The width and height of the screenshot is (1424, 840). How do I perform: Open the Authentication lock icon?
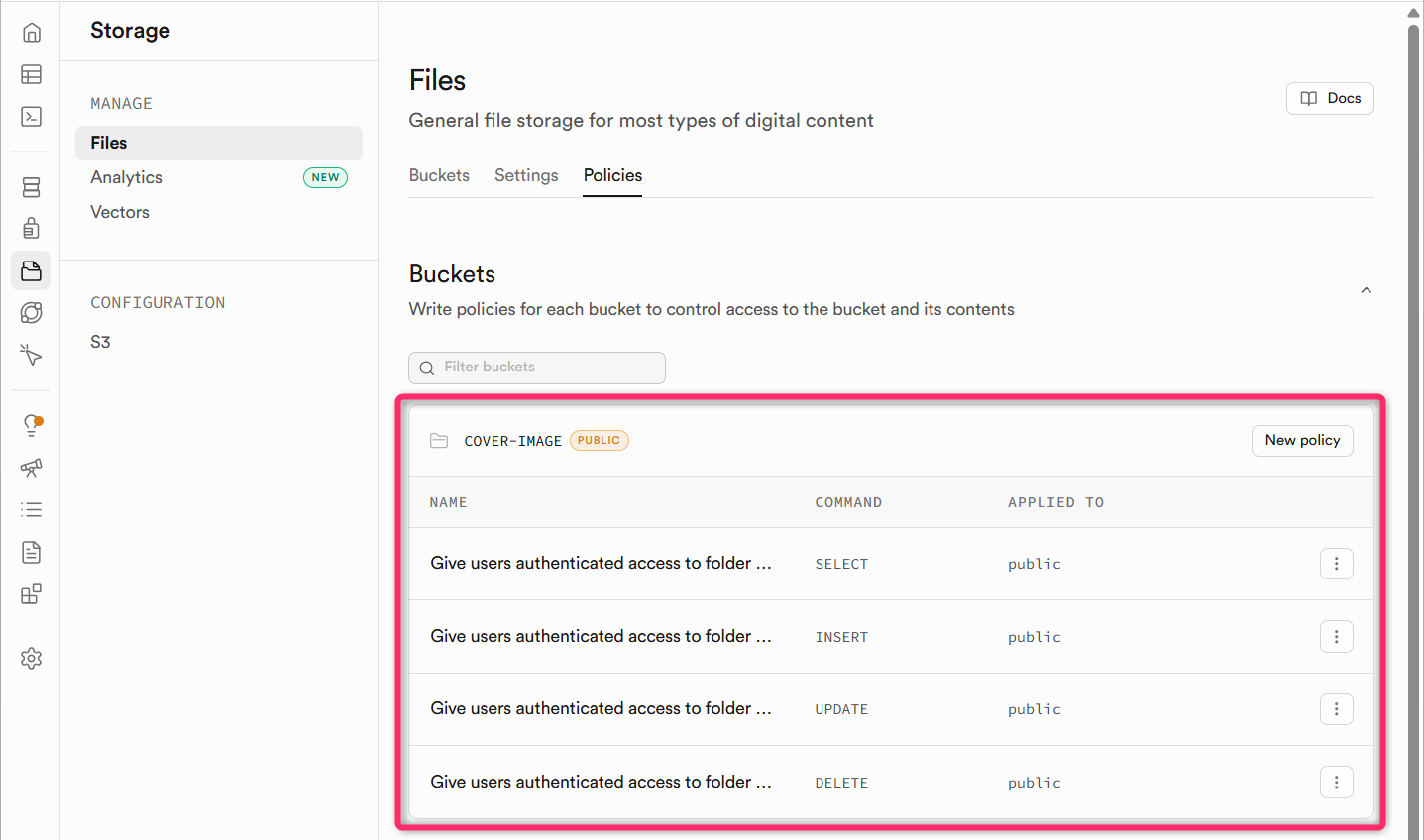click(32, 229)
